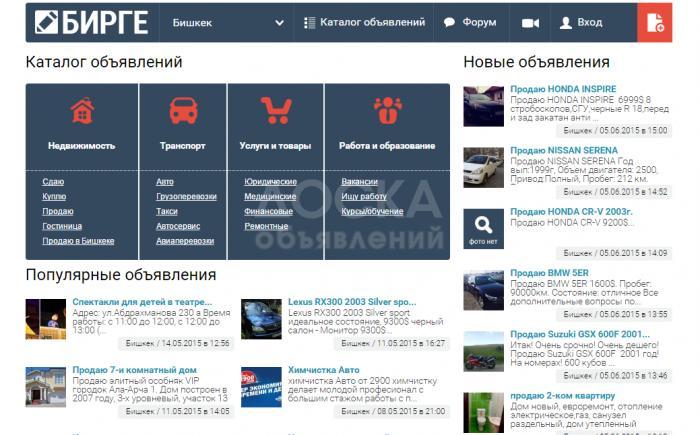The image size is (700, 435).
Task: Open Продаю Suzuki GSX 600F listing title
Action: [573, 333]
